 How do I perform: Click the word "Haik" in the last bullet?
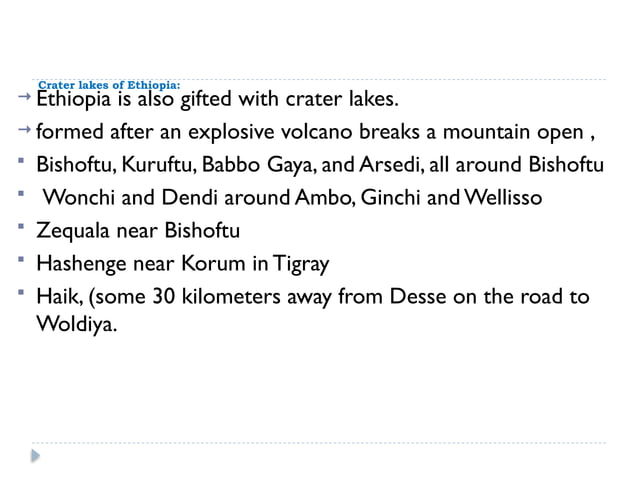(58, 298)
